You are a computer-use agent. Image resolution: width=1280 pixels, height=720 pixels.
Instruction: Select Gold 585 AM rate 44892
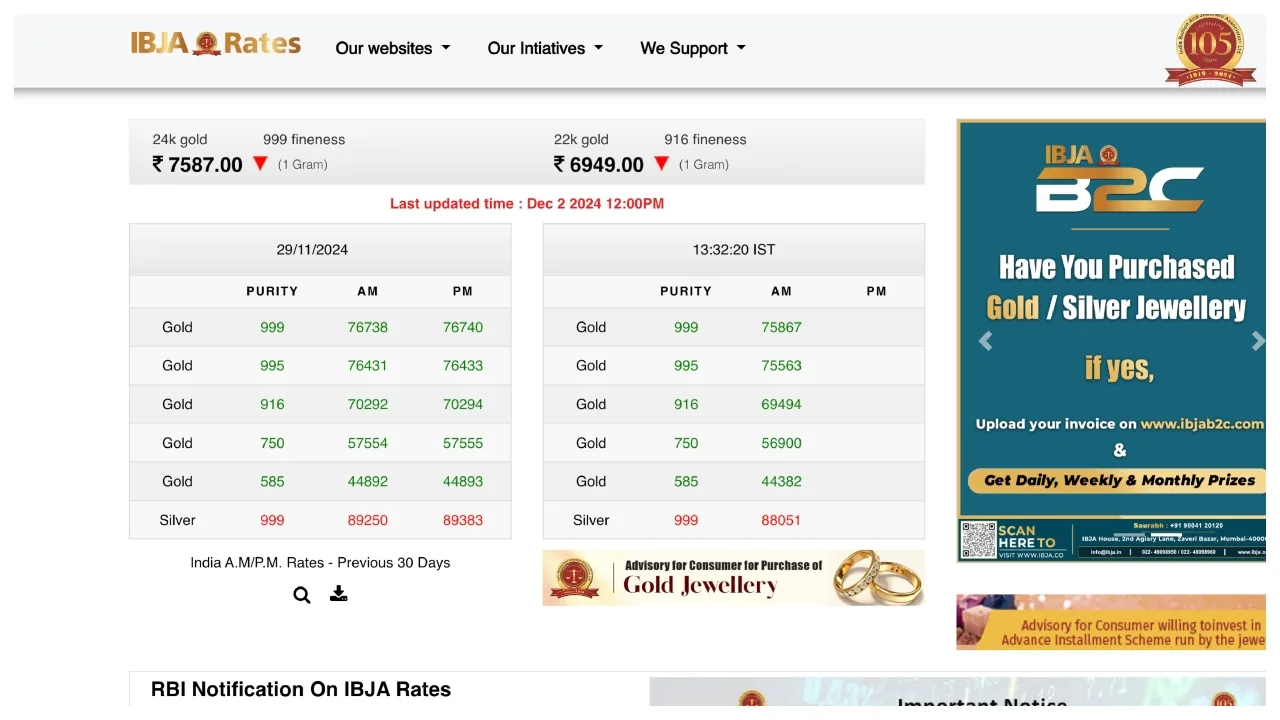click(368, 482)
